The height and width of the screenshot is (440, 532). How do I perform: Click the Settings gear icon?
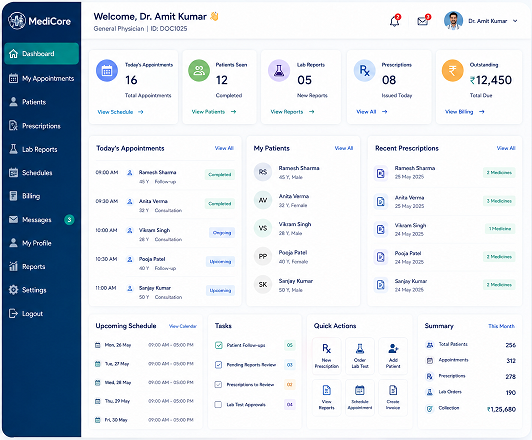pyautogui.click(x=13, y=290)
